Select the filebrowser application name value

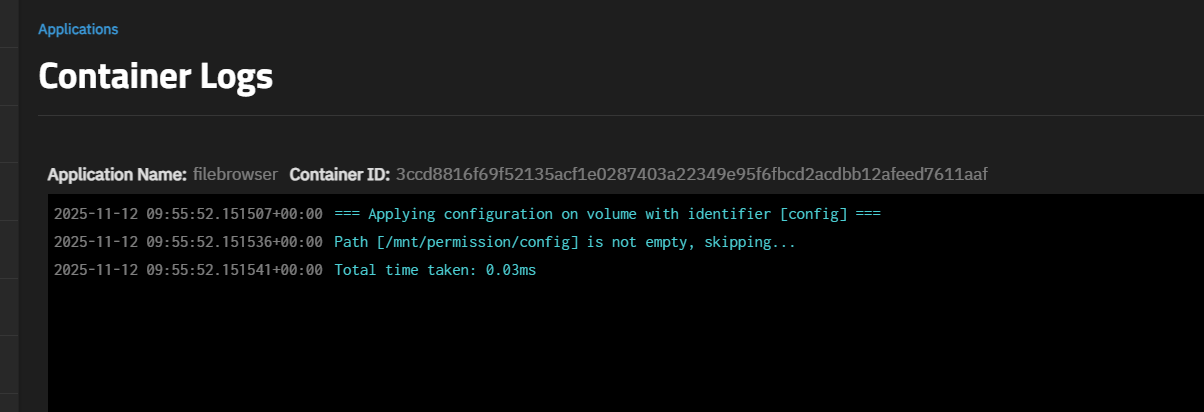[x=235, y=175]
